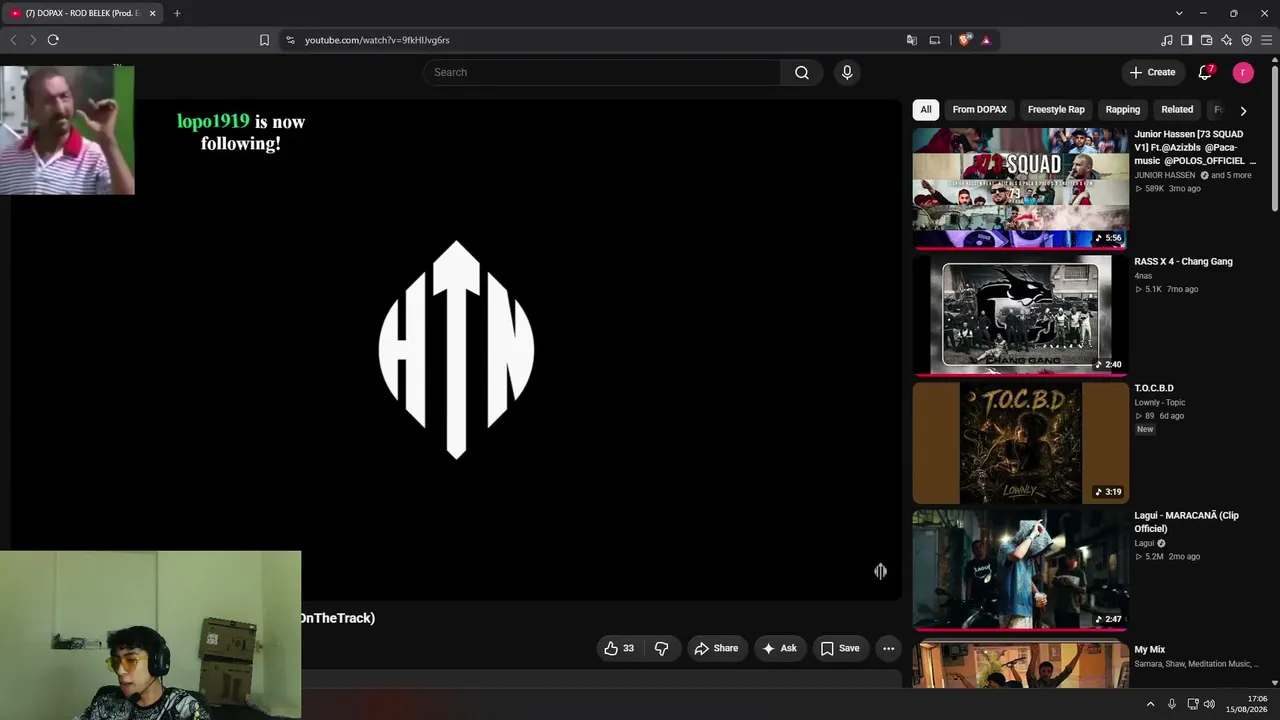Show more filter chips with right arrow
Viewport: 1280px width, 720px height.
(1243, 110)
